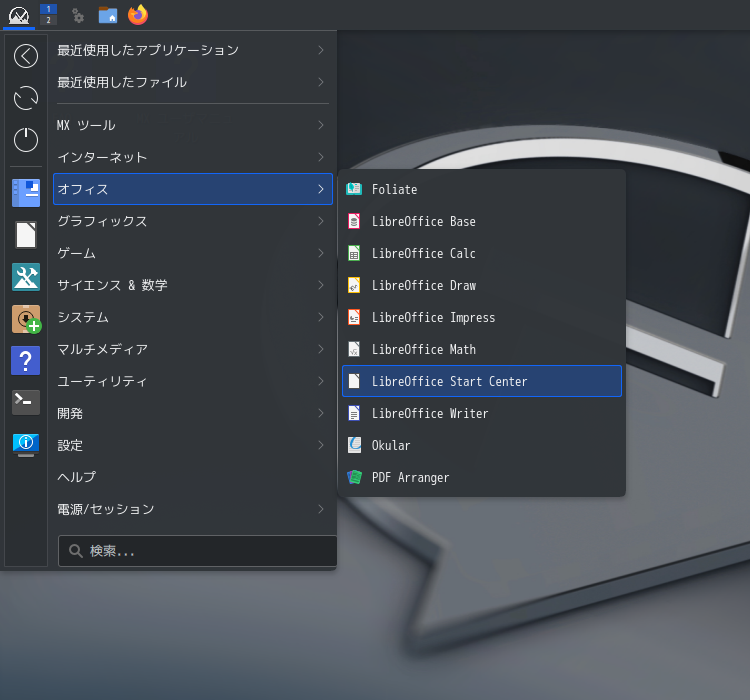Expand the マルチメディア submenu arrow
The width and height of the screenshot is (750, 700).
[x=321, y=349]
